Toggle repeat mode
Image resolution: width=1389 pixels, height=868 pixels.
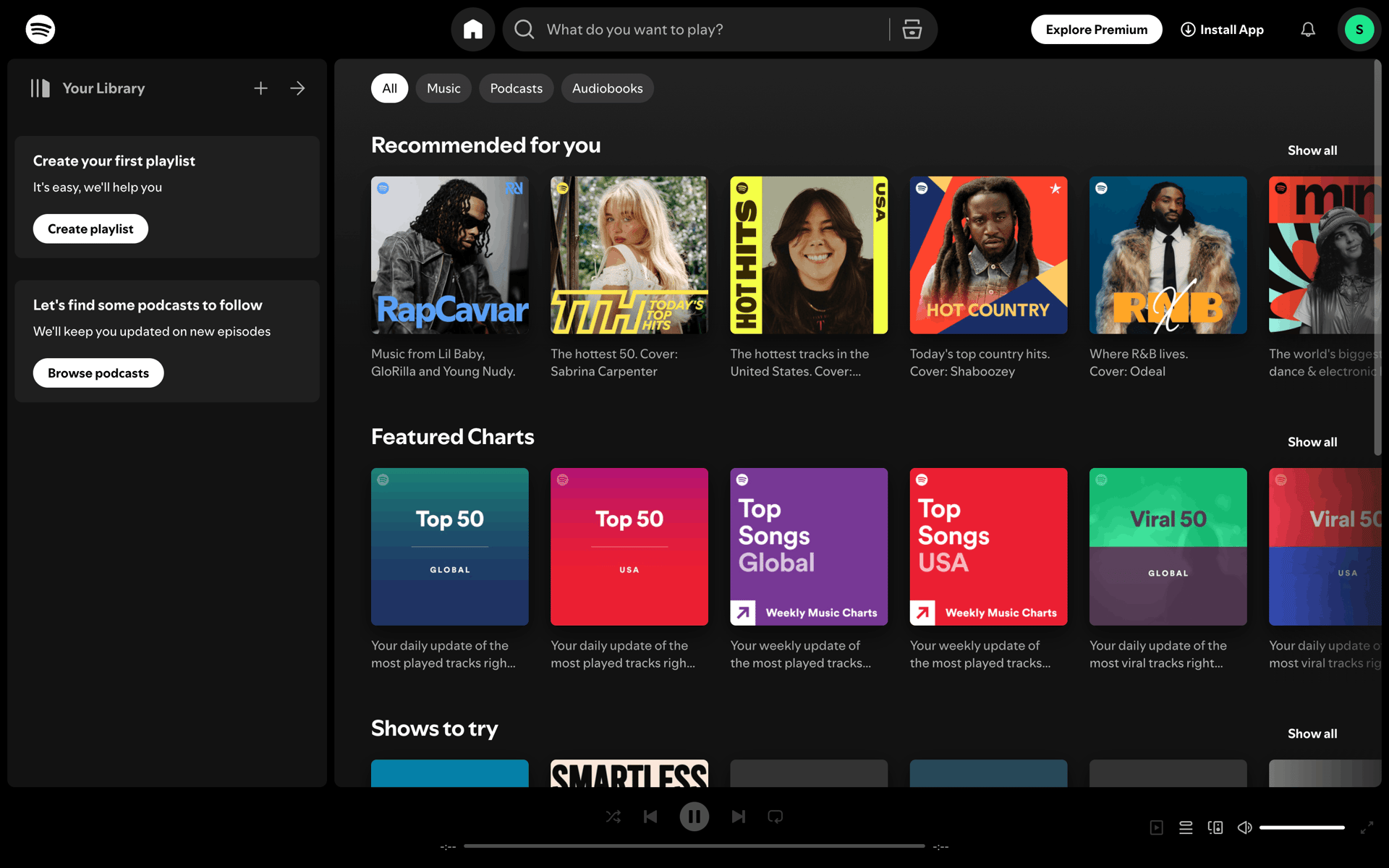coord(776,817)
